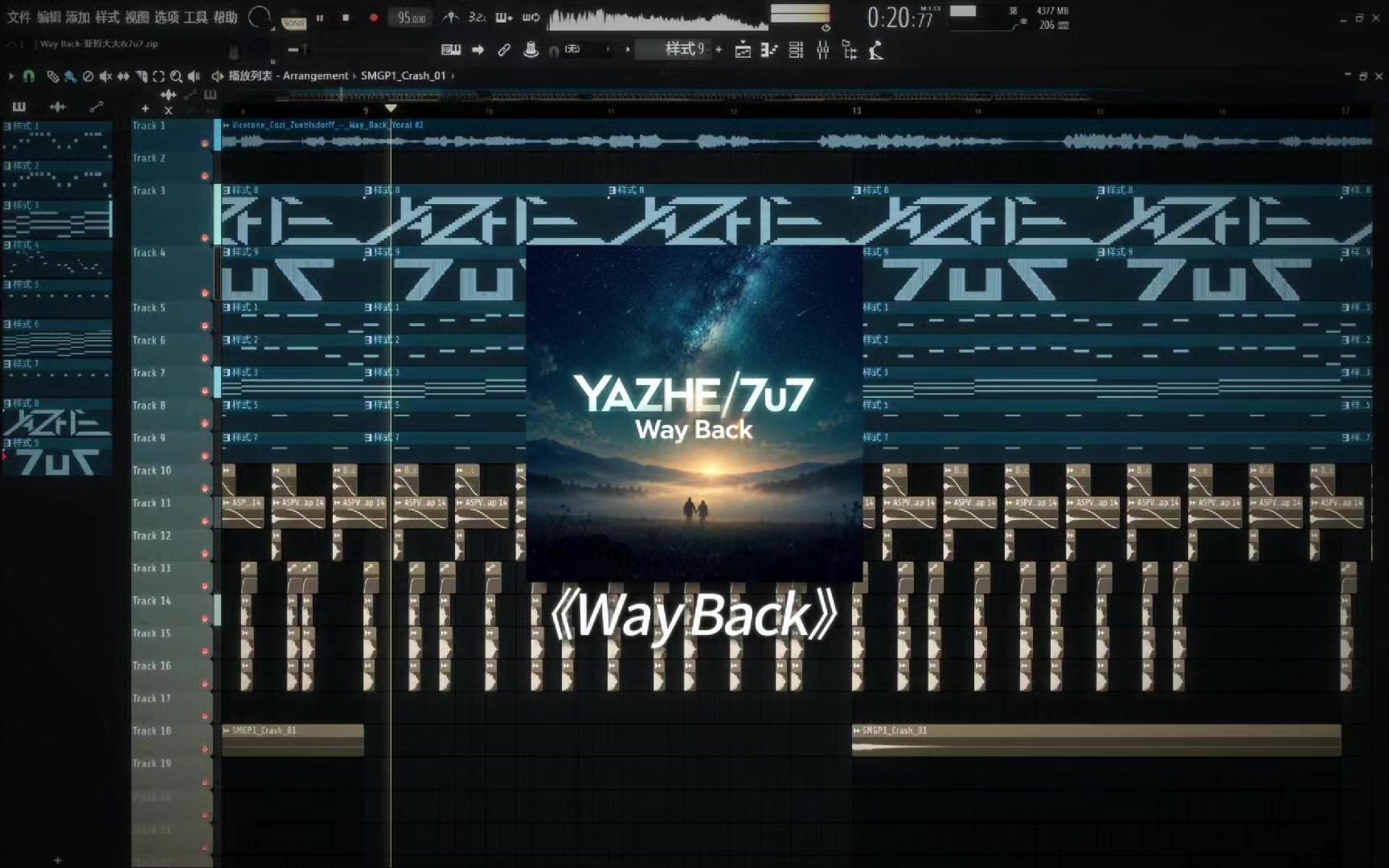Select the Playback speaker tool

(x=194, y=76)
